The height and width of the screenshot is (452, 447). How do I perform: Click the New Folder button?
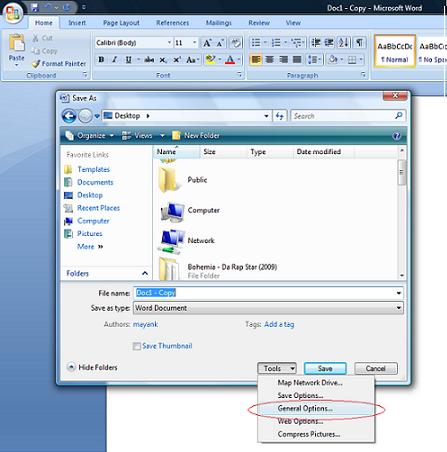coord(196,136)
